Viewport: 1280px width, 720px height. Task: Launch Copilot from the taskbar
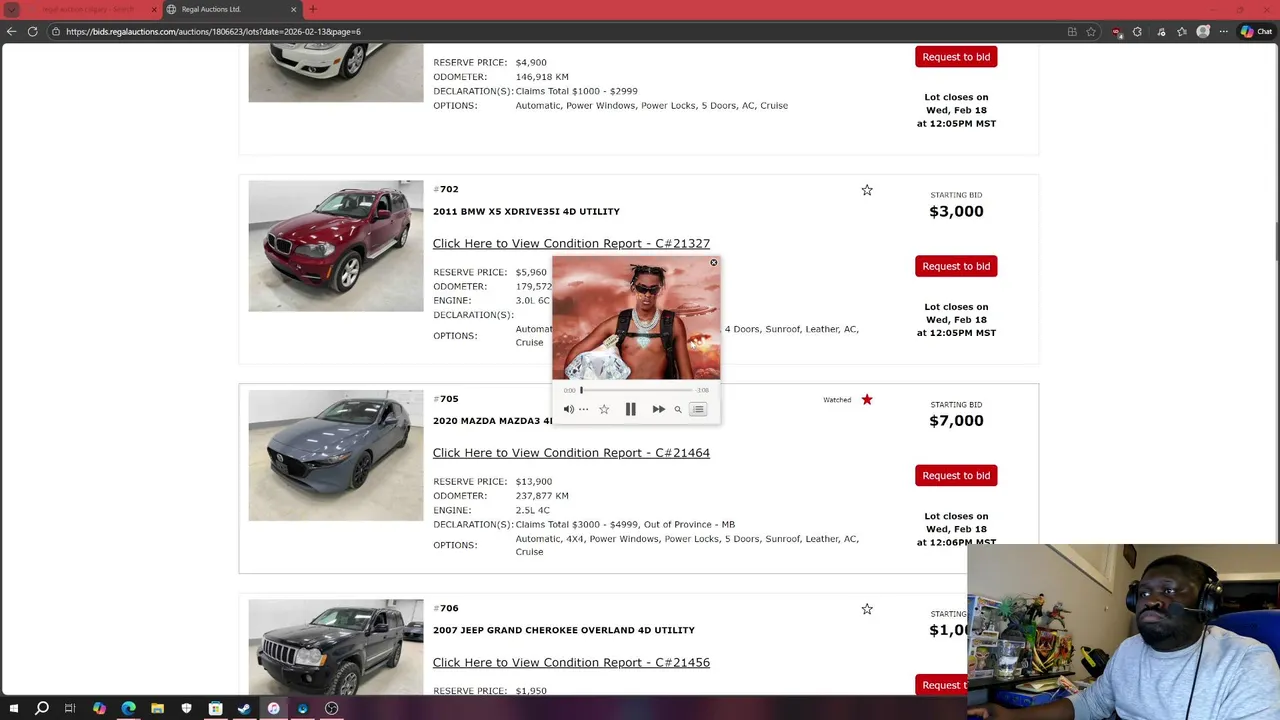(99, 708)
